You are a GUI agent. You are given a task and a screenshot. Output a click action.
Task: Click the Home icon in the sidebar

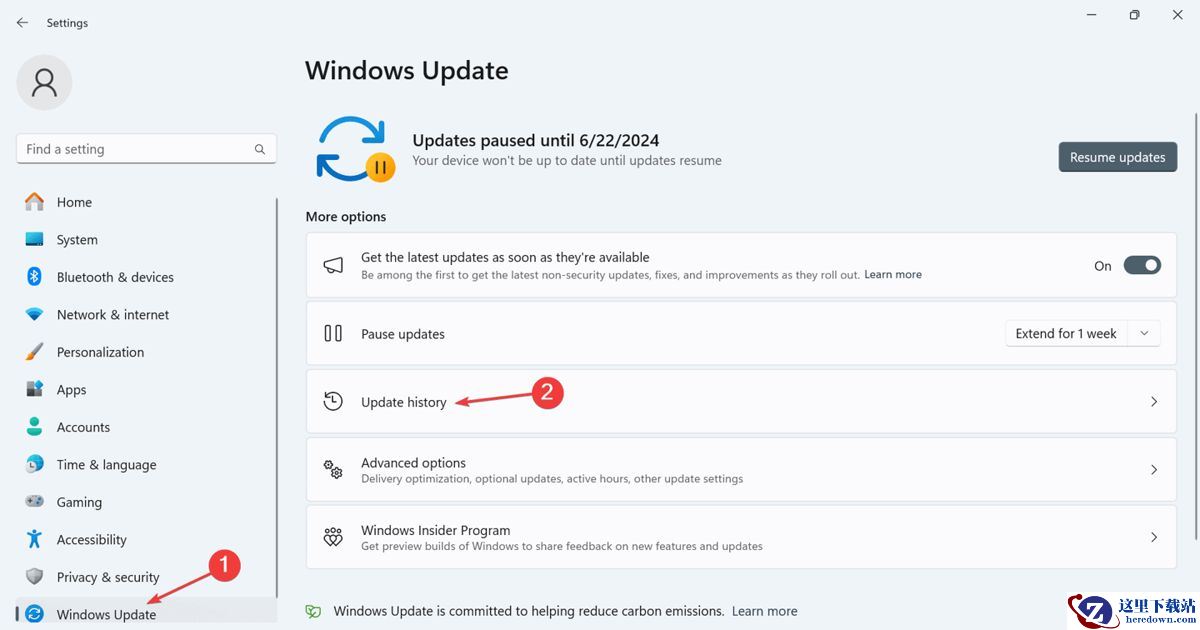35,202
